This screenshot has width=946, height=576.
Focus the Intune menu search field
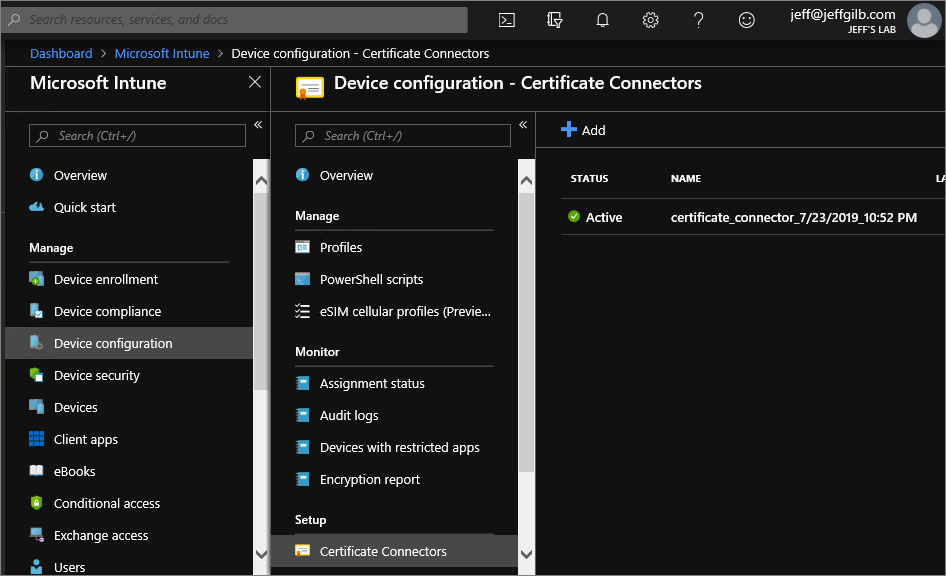click(x=138, y=136)
